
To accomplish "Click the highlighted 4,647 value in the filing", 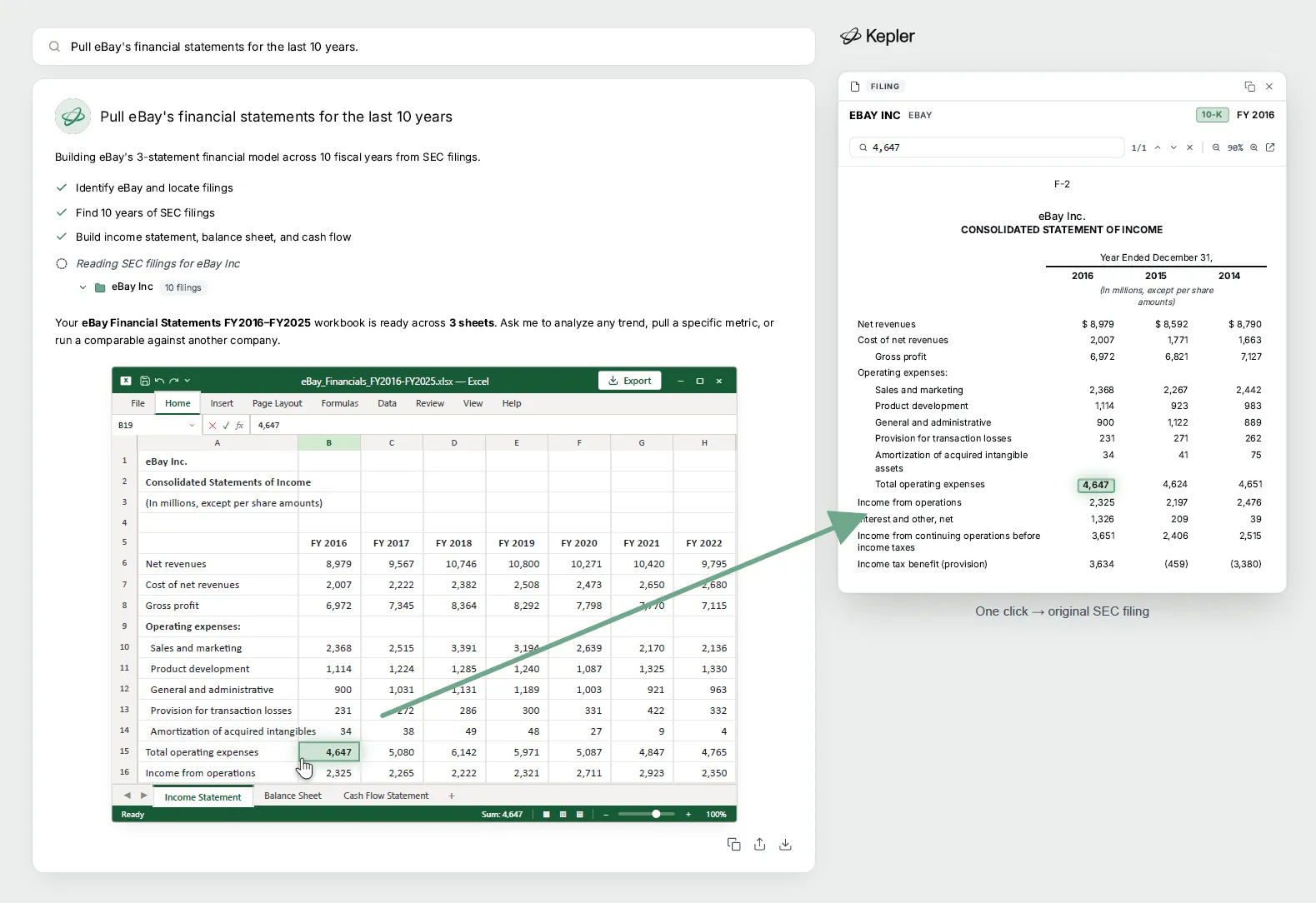I will click(x=1096, y=485).
